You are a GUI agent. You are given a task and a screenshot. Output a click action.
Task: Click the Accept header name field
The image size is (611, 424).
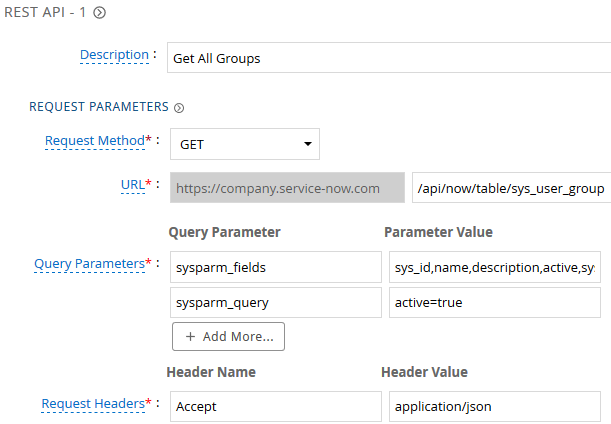point(275,406)
